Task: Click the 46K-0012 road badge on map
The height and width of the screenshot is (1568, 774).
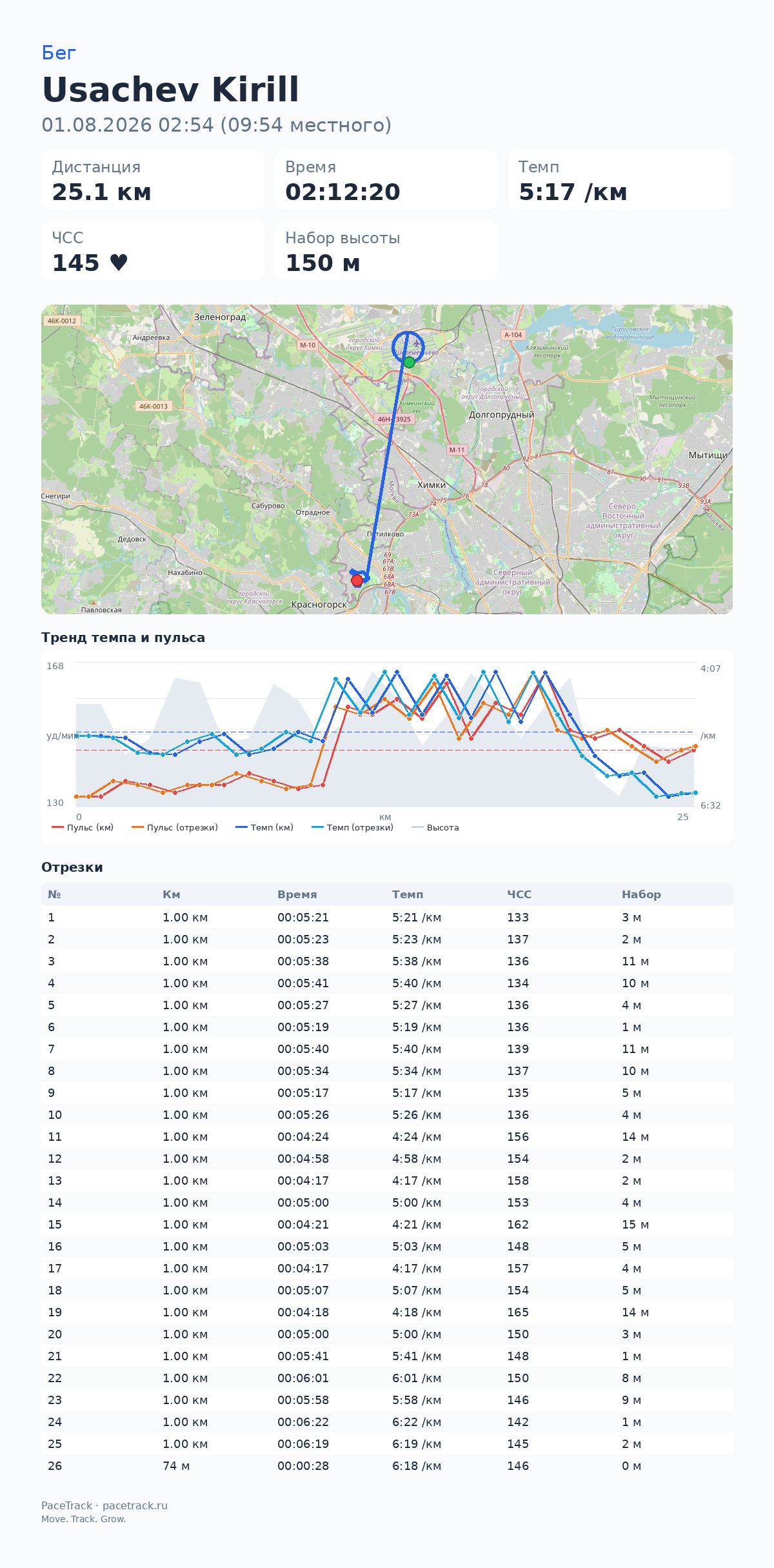Action: pos(62,321)
